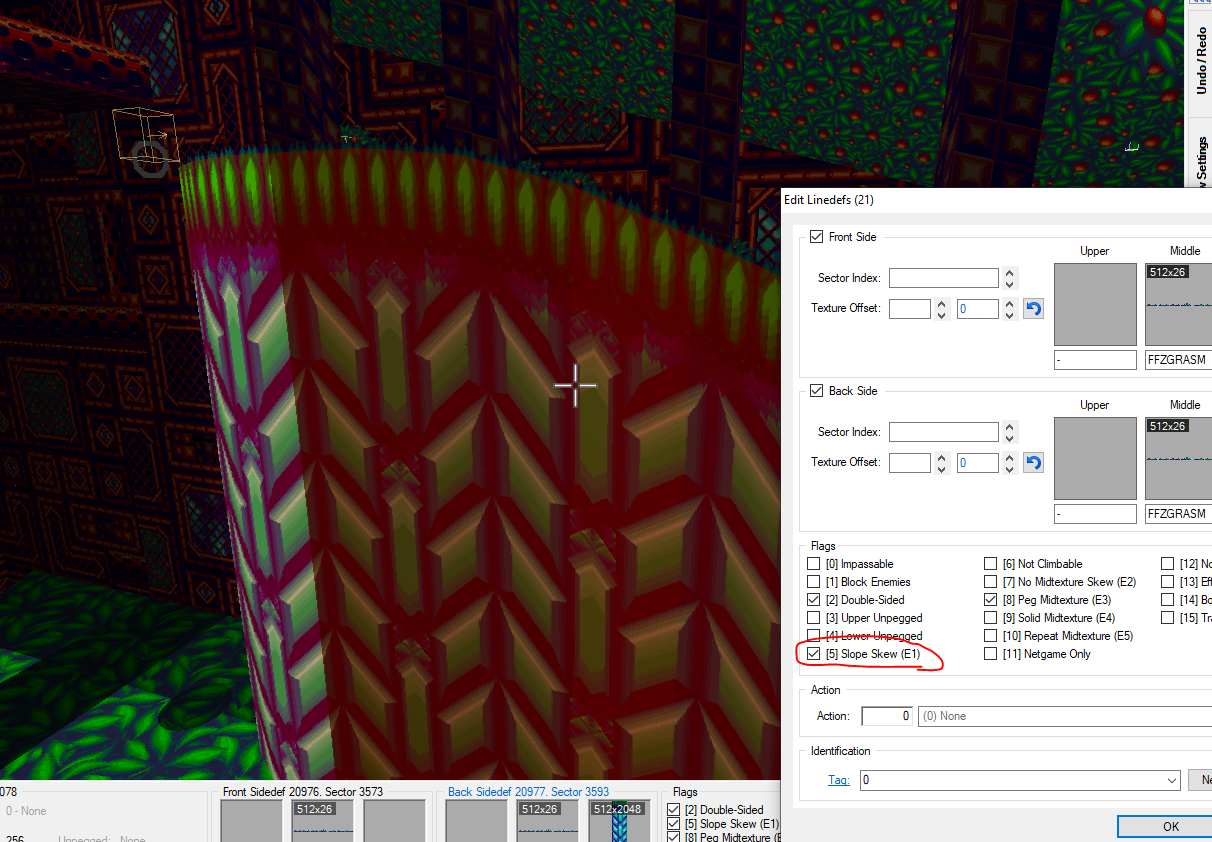Open the Undo / Redo side tab

[1201, 61]
